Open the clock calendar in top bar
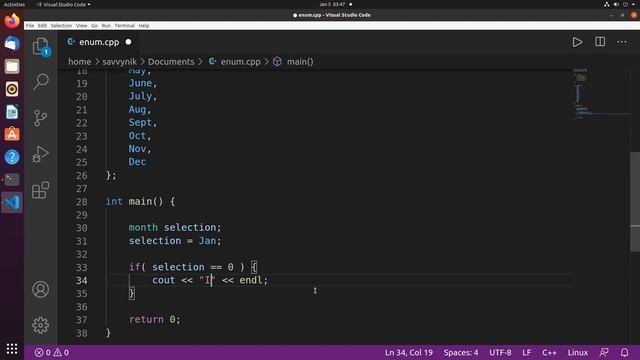This screenshot has width=640, height=360. pyautogui.click(x=333, y=4)
